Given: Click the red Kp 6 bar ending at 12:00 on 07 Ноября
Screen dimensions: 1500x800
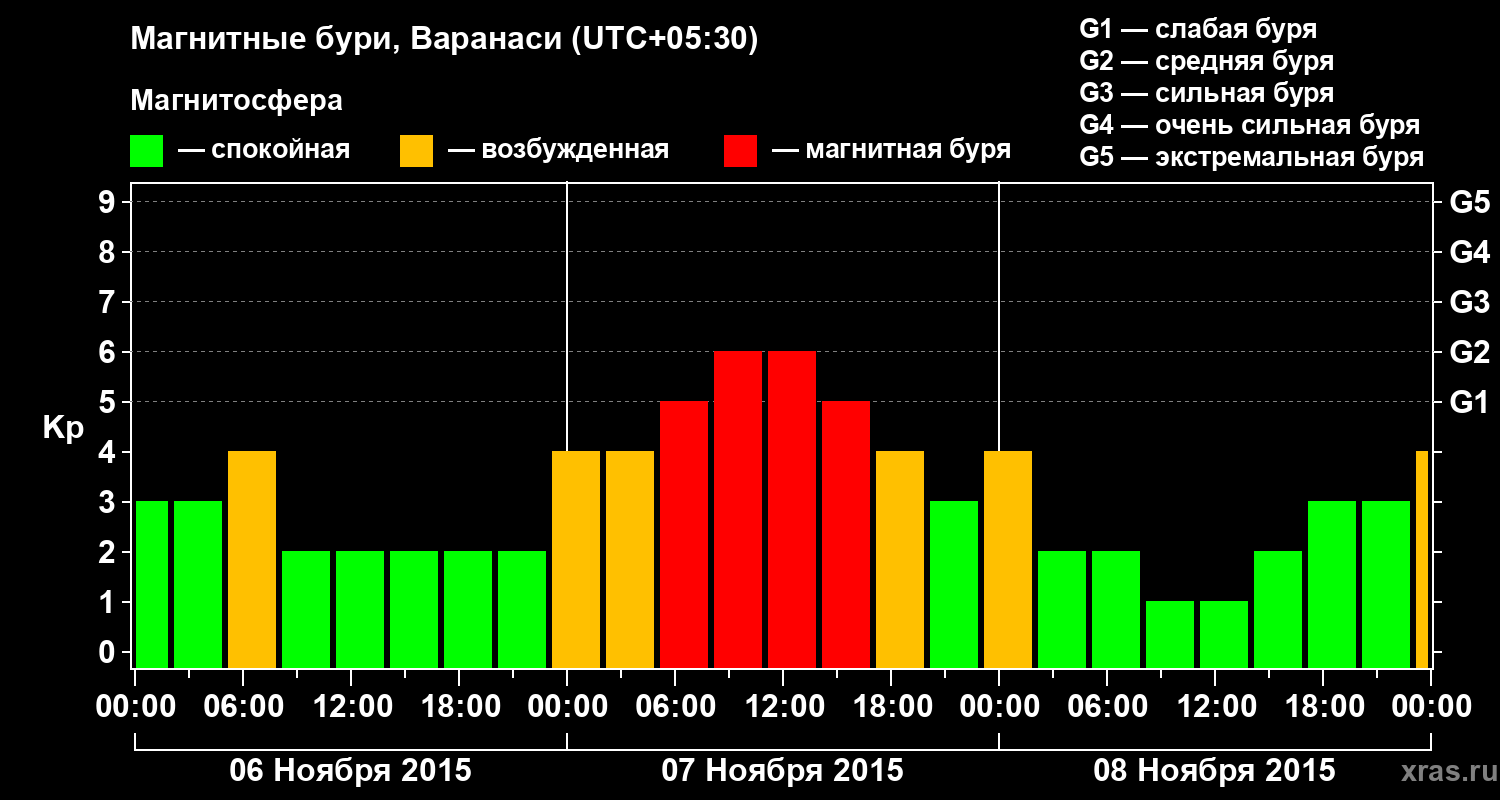Looking at the screenshot, I should 738,510.
